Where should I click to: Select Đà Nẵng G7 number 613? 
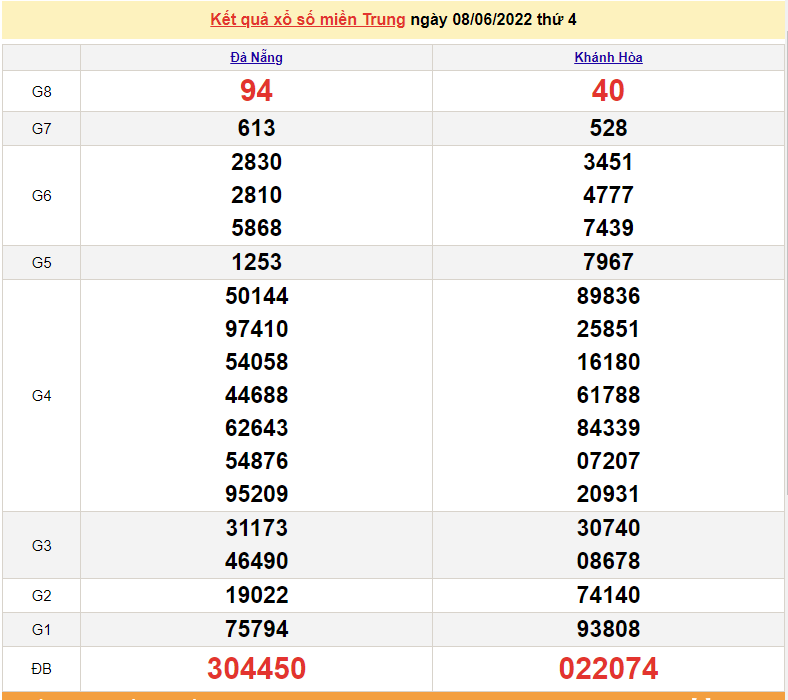[256, 128]
